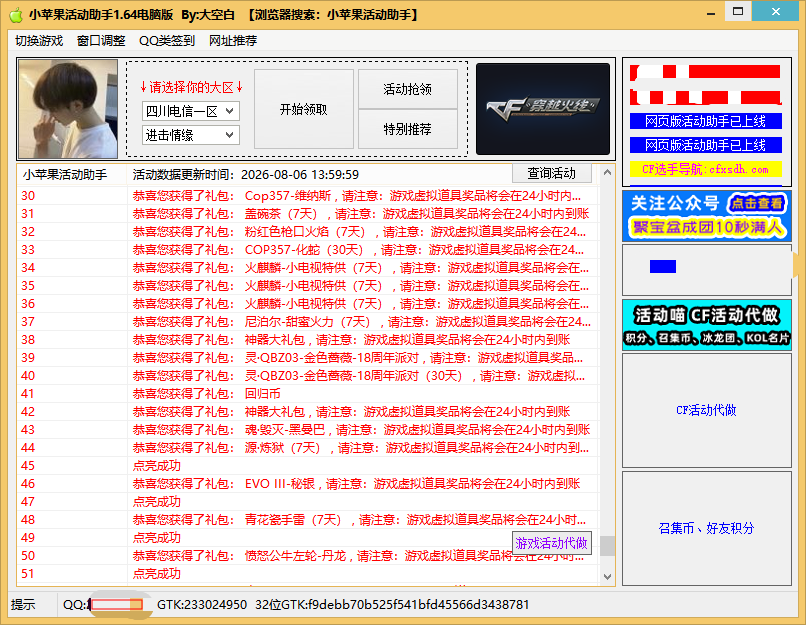The height and width of the screenshot is (625, 806).
Task: Select log row 39 灵·QBZ03-金色蔷薇
Action: pos(307,358)
